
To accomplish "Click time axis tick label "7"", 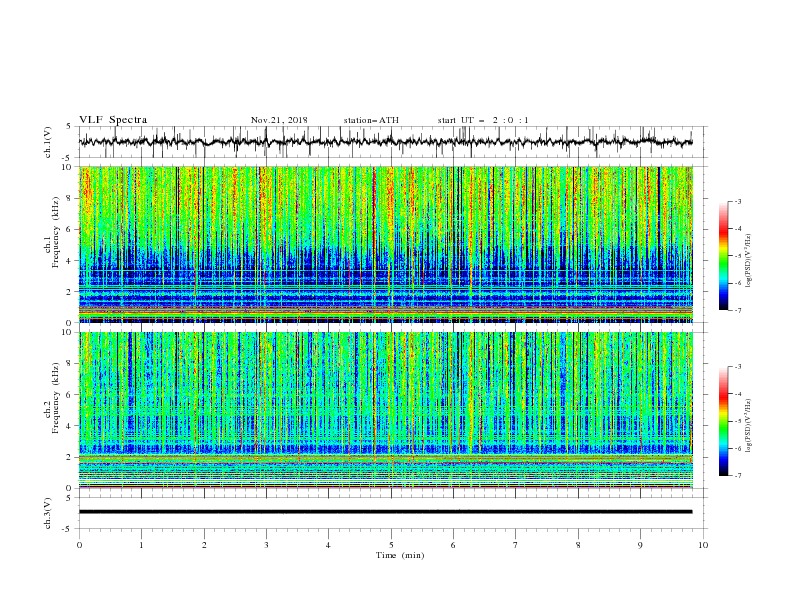I will click(x=516, y=545).
